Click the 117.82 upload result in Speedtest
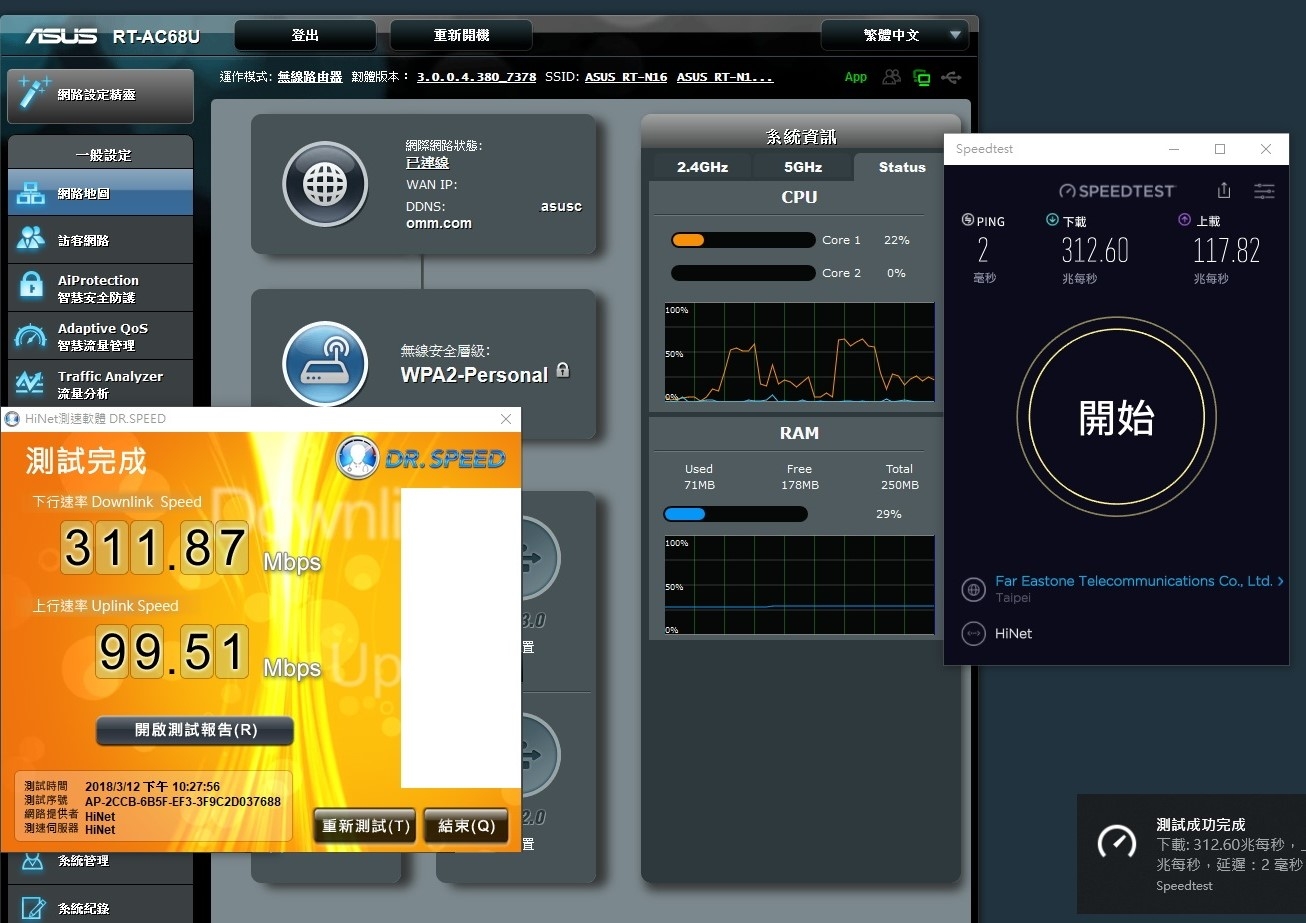The height and width of the screenshot is (923, 1306). [1226, 250]
